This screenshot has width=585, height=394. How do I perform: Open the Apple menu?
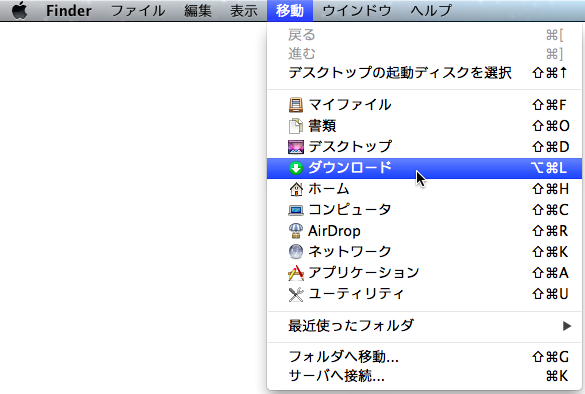coord(19,10)
